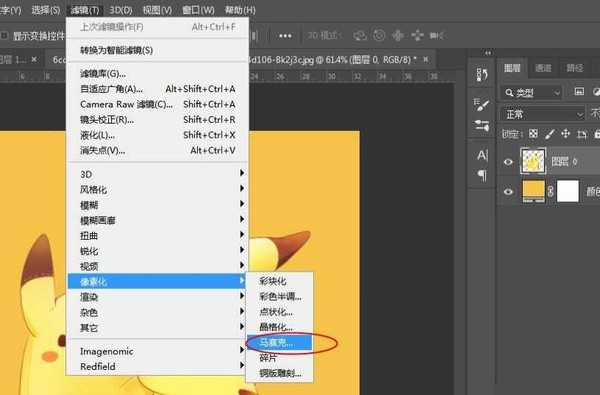
Task: Expand the 模糊画廊 submenu
Action: [157, 220]
